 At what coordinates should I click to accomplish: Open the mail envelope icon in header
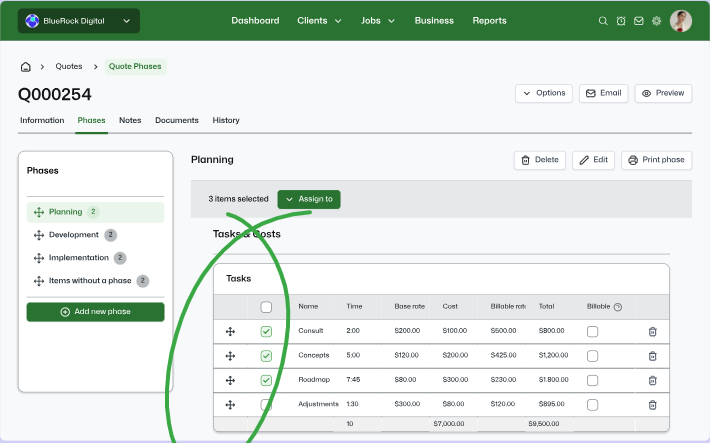click(x=639, y=21)
